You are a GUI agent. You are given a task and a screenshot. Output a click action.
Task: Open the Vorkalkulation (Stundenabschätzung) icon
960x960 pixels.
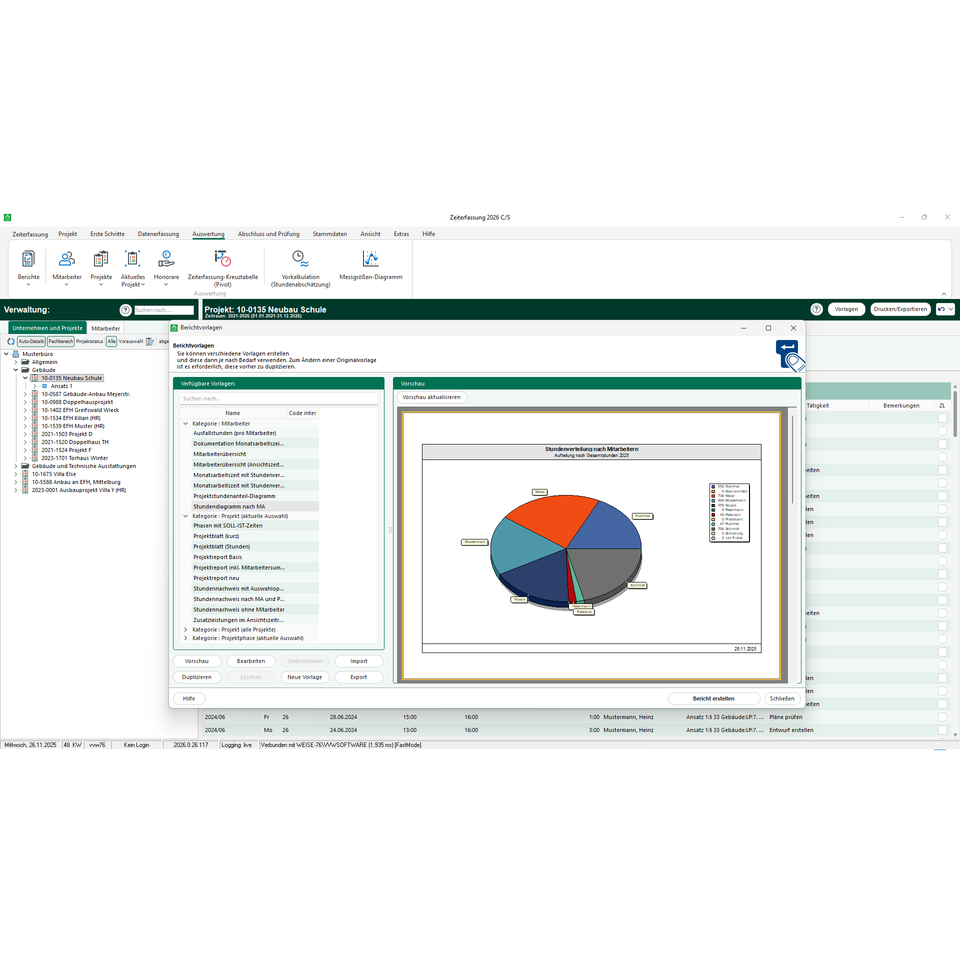[300, 259]
